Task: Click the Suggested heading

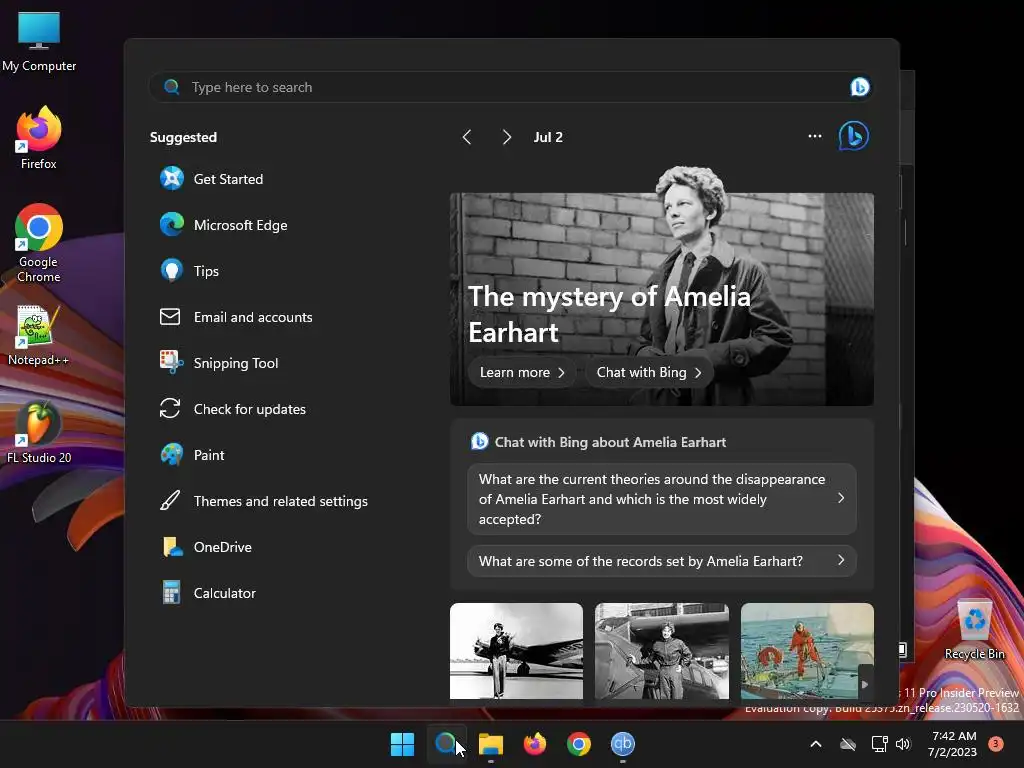Action: coord(183,137)
